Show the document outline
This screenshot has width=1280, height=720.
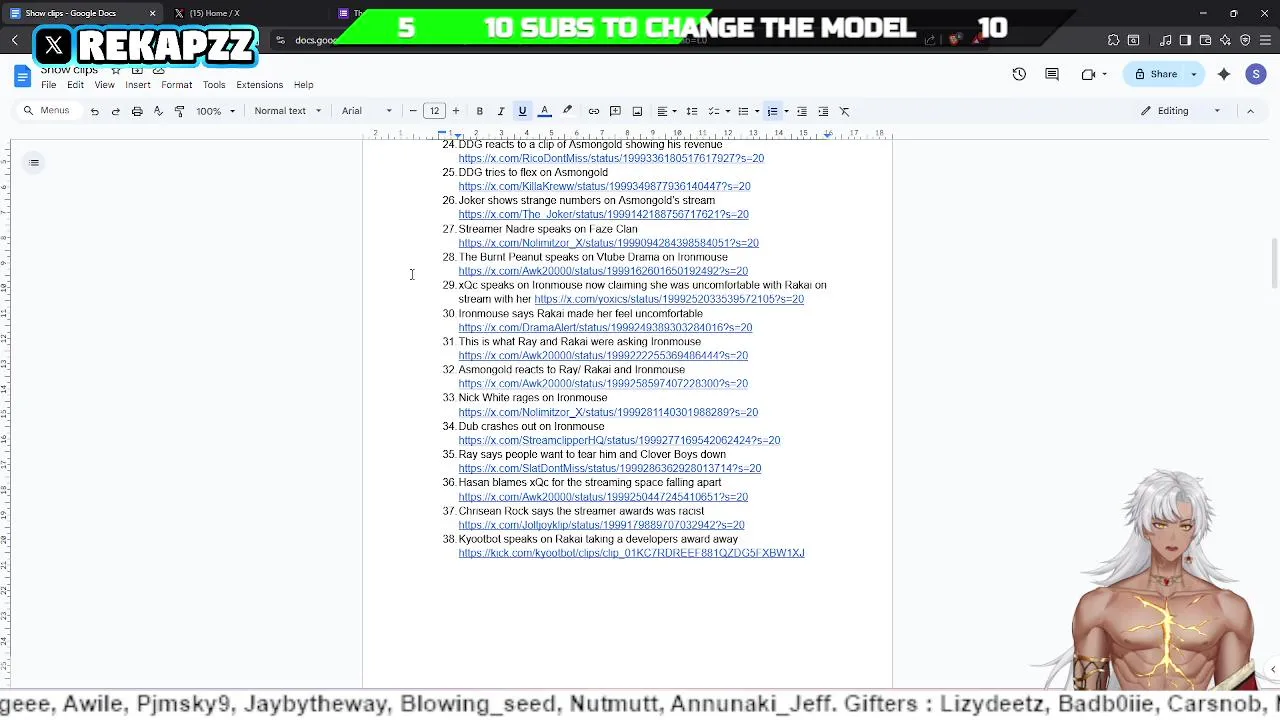tap(34, 162)
